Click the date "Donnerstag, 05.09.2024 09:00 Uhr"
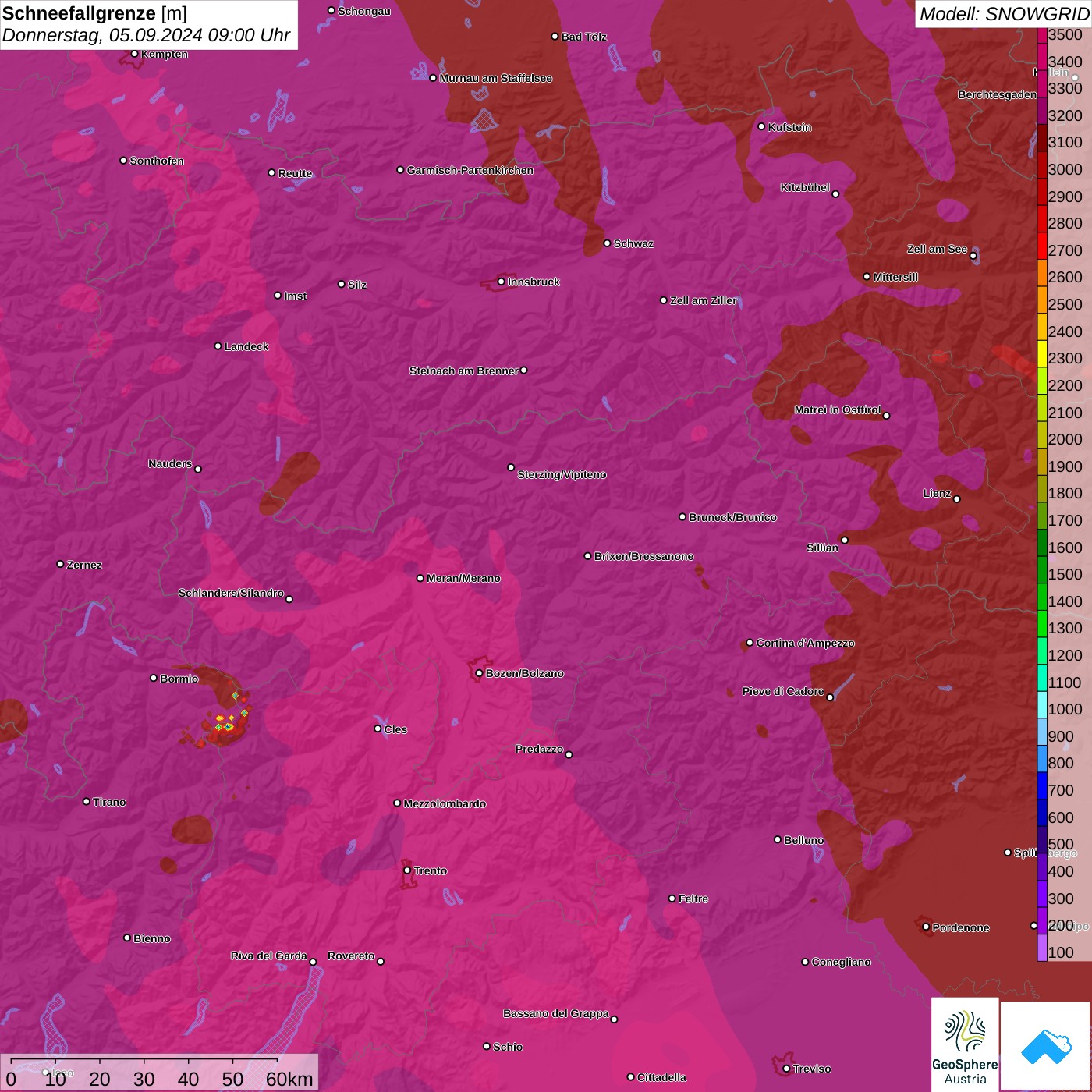 (147, 35)
